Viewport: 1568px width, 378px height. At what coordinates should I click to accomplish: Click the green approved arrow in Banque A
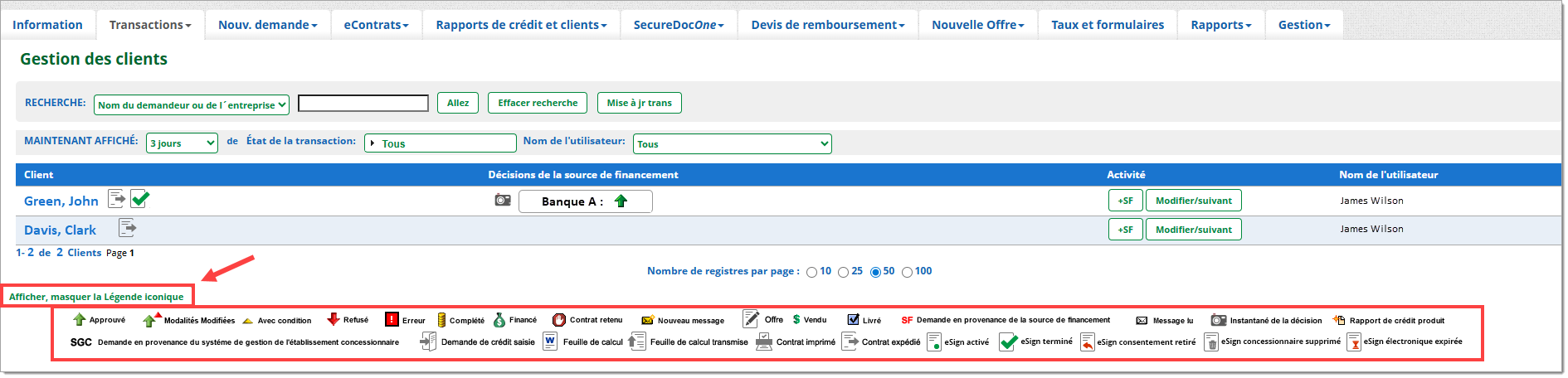(621, 201)
